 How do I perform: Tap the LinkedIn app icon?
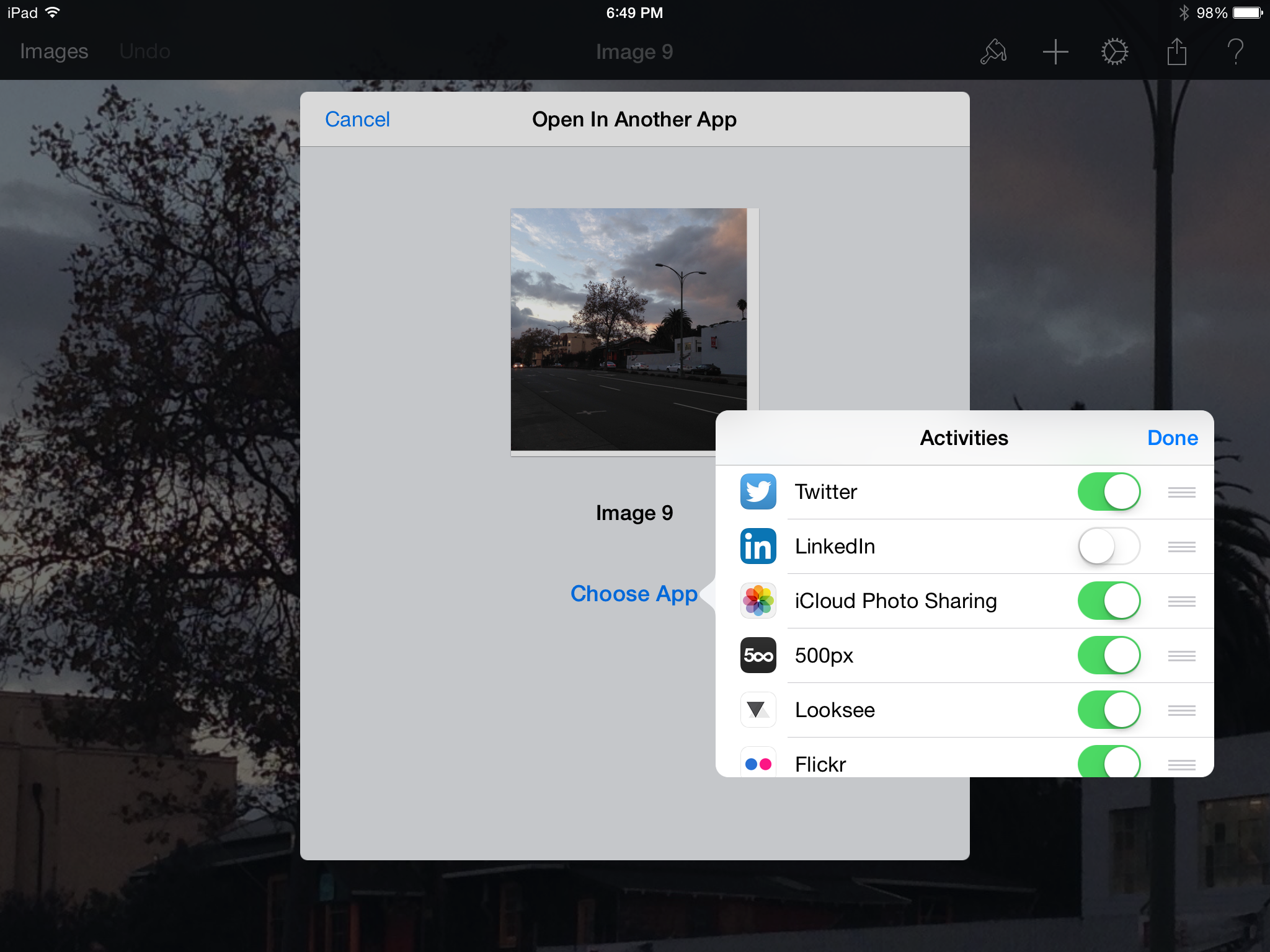pyautogui.click(x=758, y=546)
